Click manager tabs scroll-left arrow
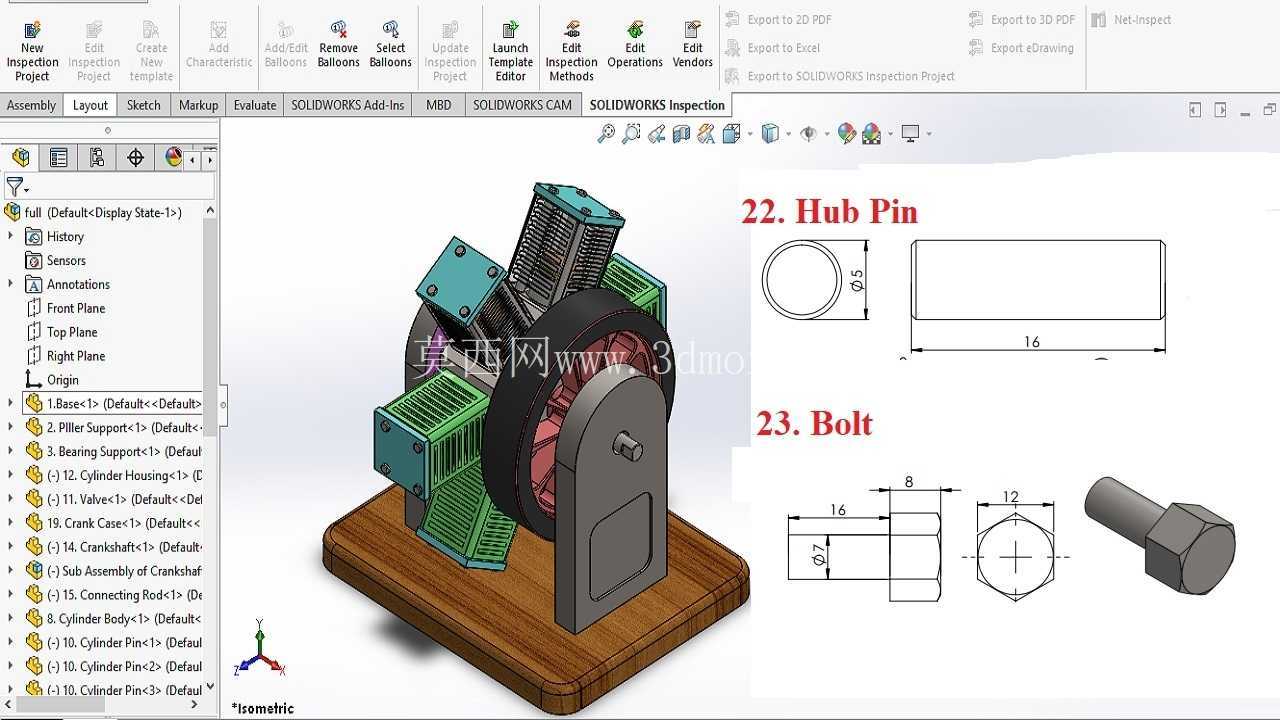The width and height of the screenshot is (1280, 720). click(x=192, y=159)
